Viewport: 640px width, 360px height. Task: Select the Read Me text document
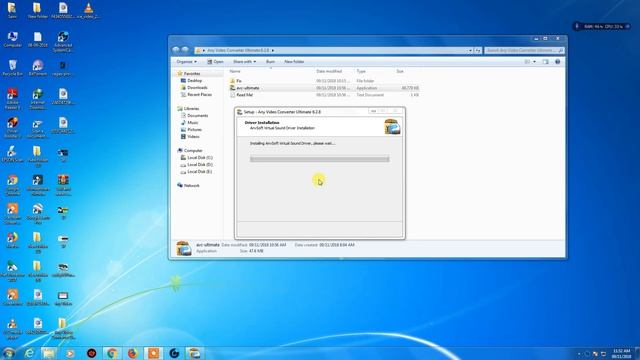(x=244, y=95)
